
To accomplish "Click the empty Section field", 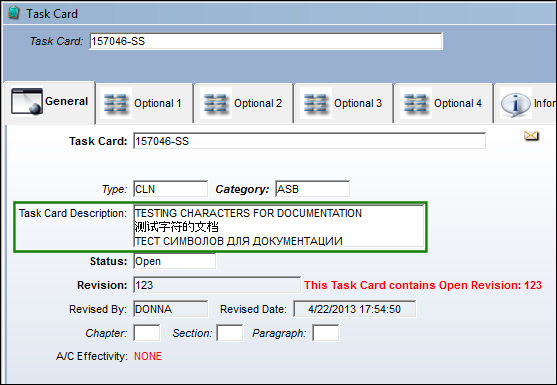I will 230,333.
